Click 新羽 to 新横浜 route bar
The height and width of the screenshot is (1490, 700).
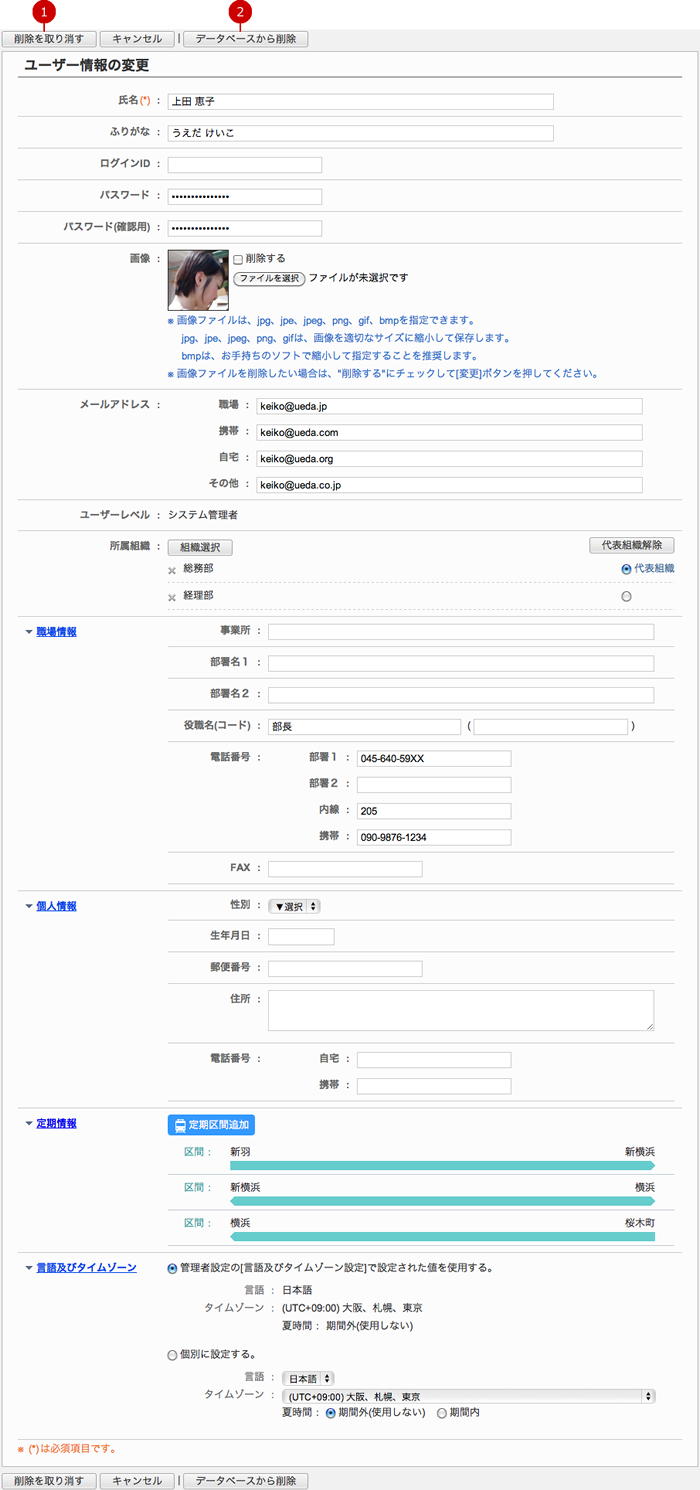pos(442,1165)
